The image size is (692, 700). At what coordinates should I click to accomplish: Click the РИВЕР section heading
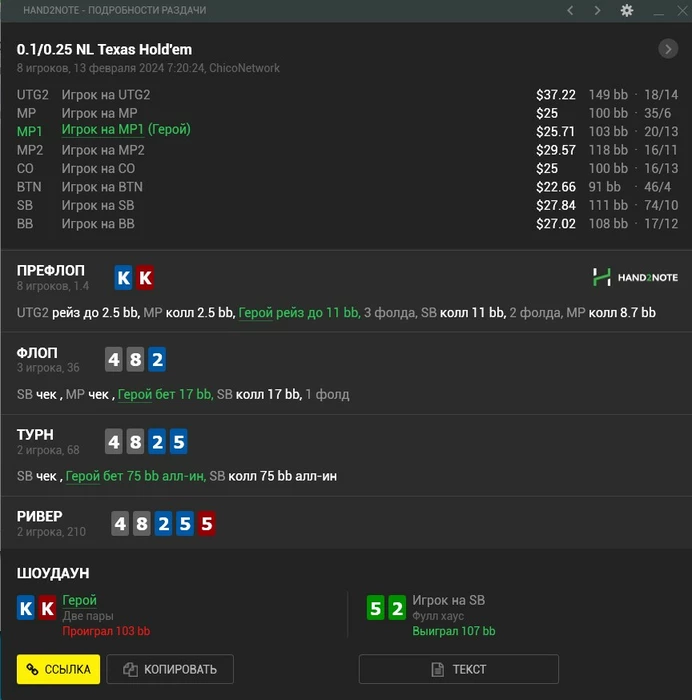point(39,516)
